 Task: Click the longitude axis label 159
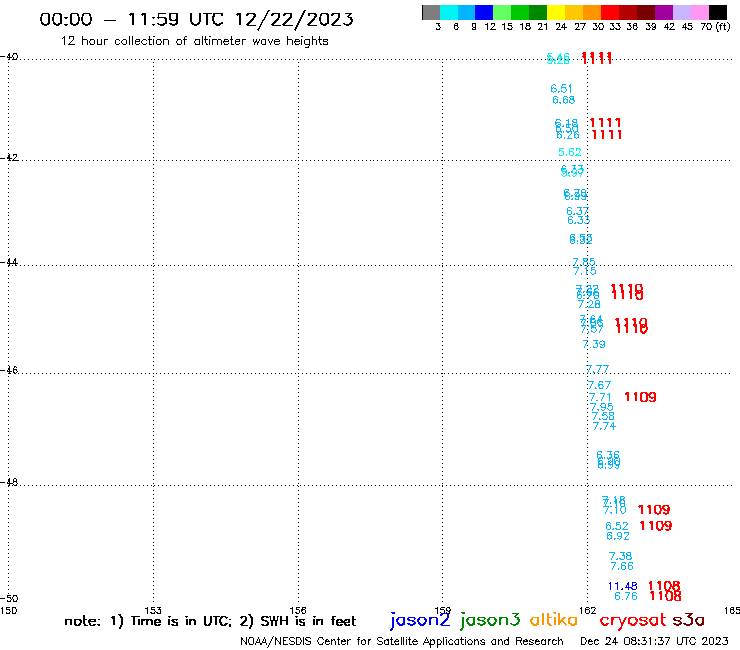[x=443, y=610]
